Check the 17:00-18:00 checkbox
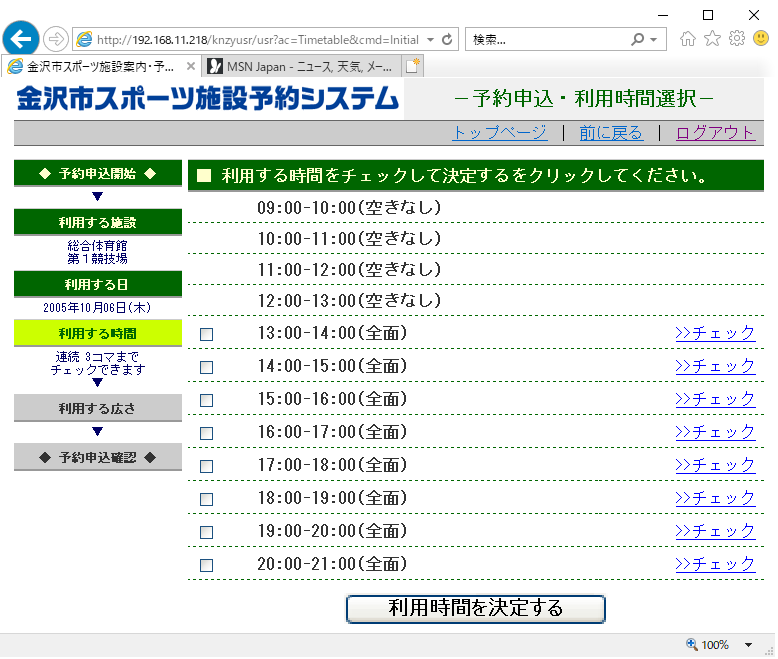The height and width of the screenshot is (659, 778). pos(206,466)
